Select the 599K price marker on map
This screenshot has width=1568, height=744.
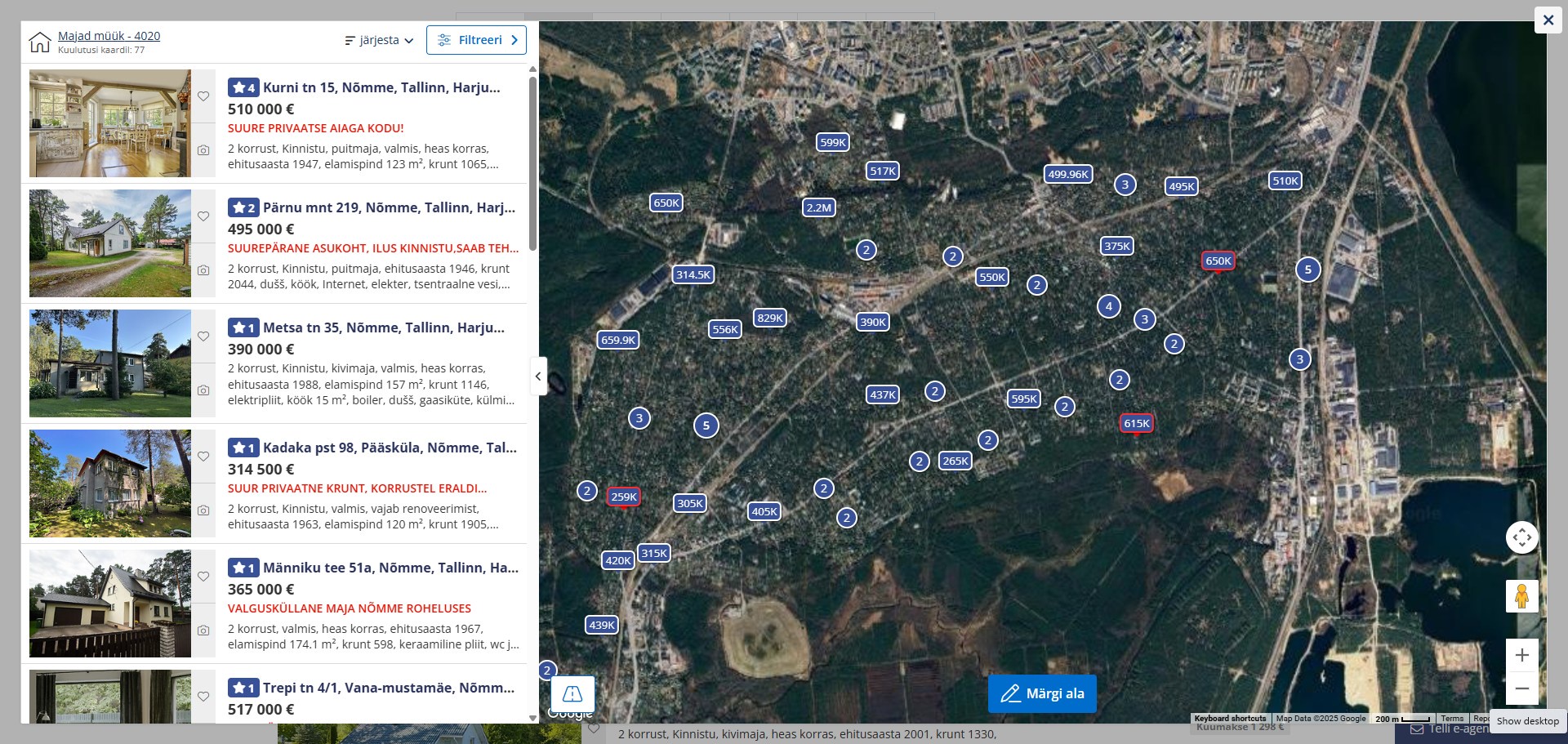click(833, 142)
